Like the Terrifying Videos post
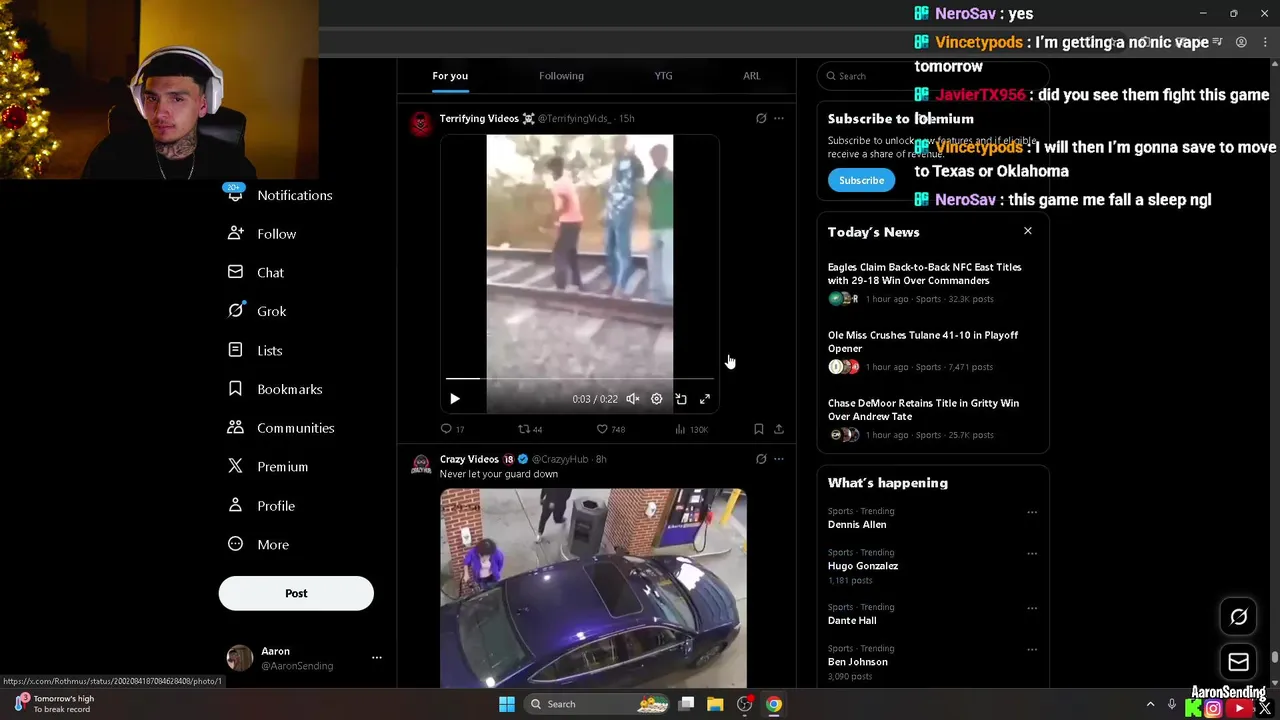 pos(610,429)
